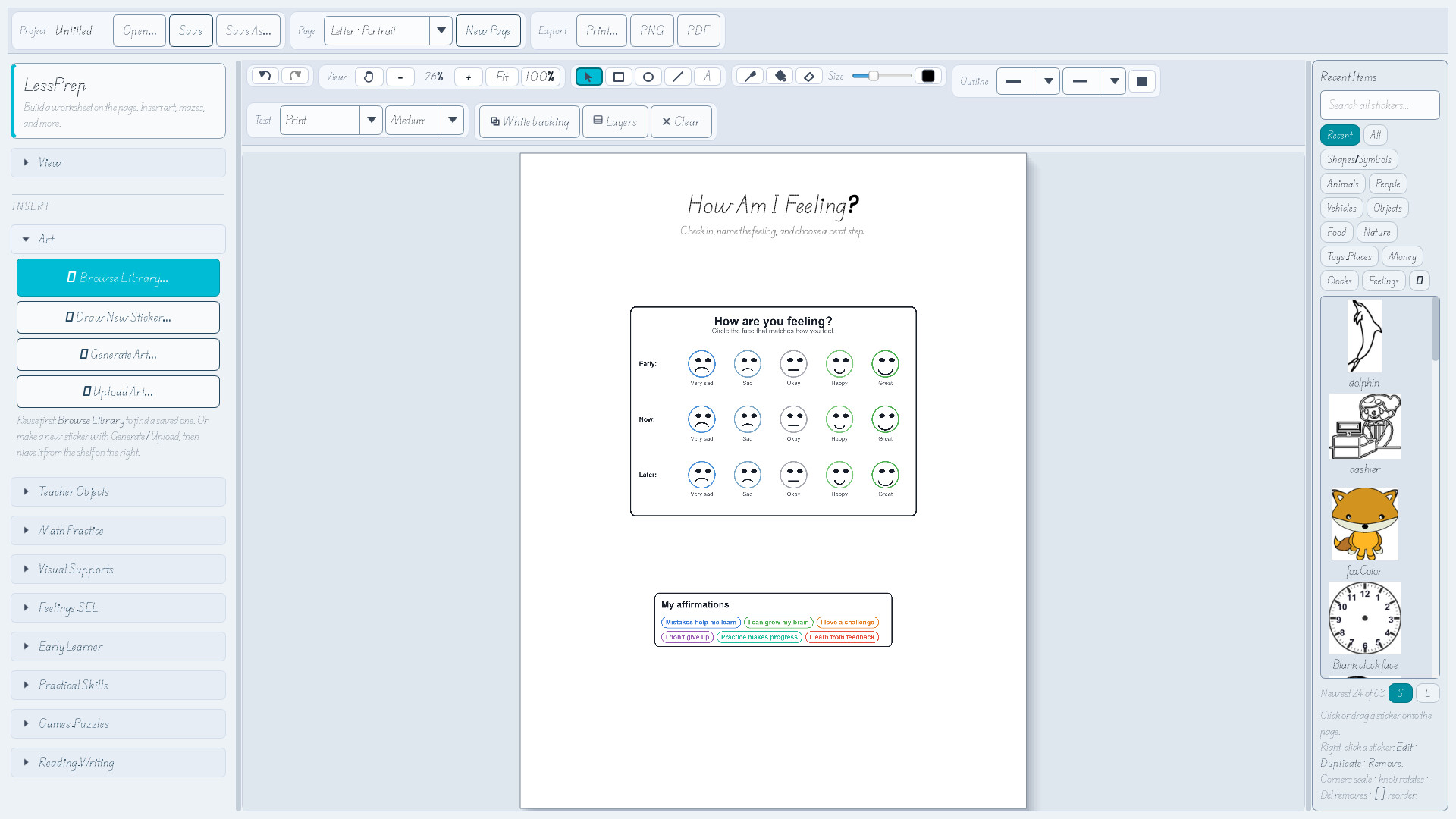Screen dimensions: 1456x819
Task: Select the brush paint tool
Action: coord(750,76)
